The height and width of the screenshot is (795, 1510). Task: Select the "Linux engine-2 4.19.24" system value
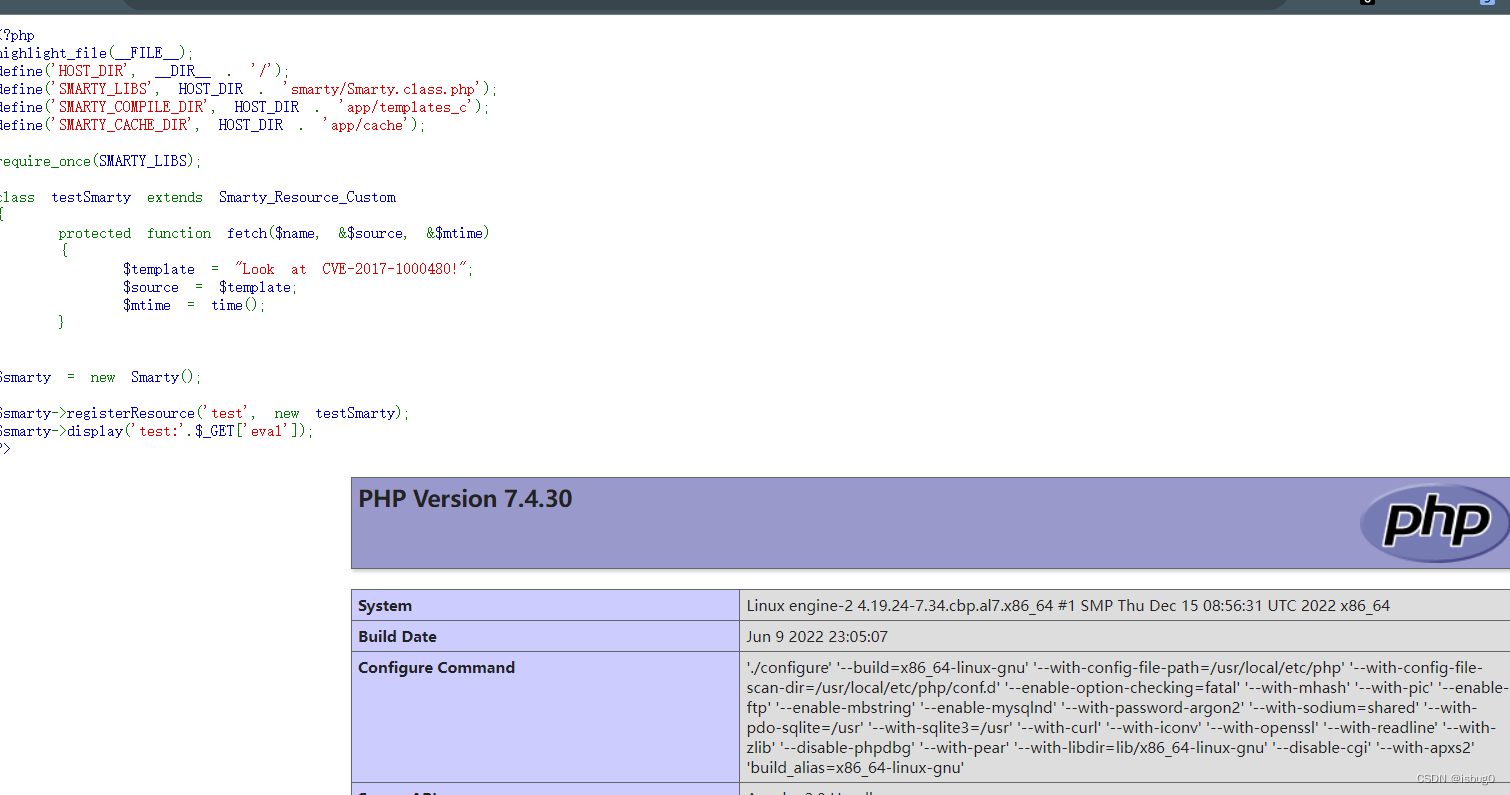pos(1068,605)
